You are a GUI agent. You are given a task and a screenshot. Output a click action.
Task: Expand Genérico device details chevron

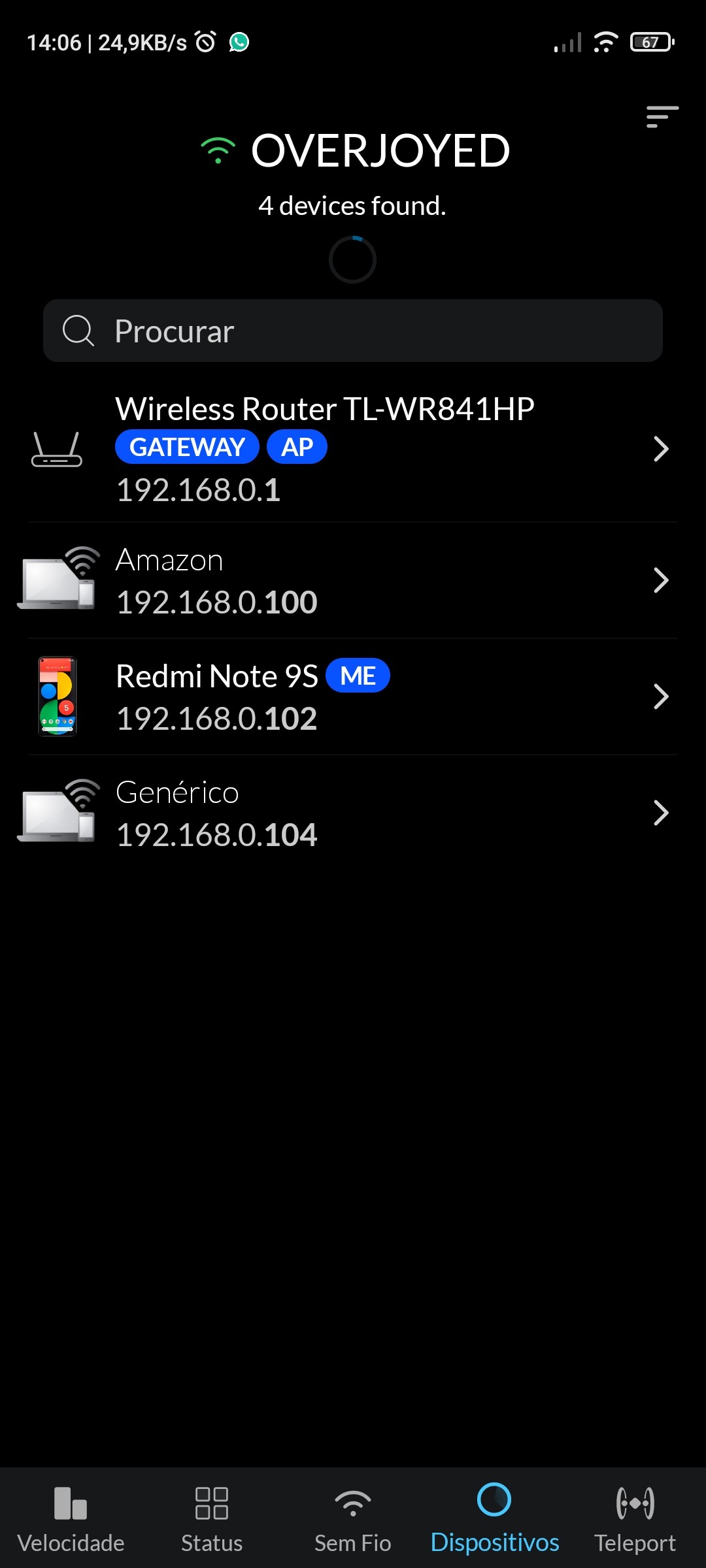pyautogui.click(x=661, y=813)
